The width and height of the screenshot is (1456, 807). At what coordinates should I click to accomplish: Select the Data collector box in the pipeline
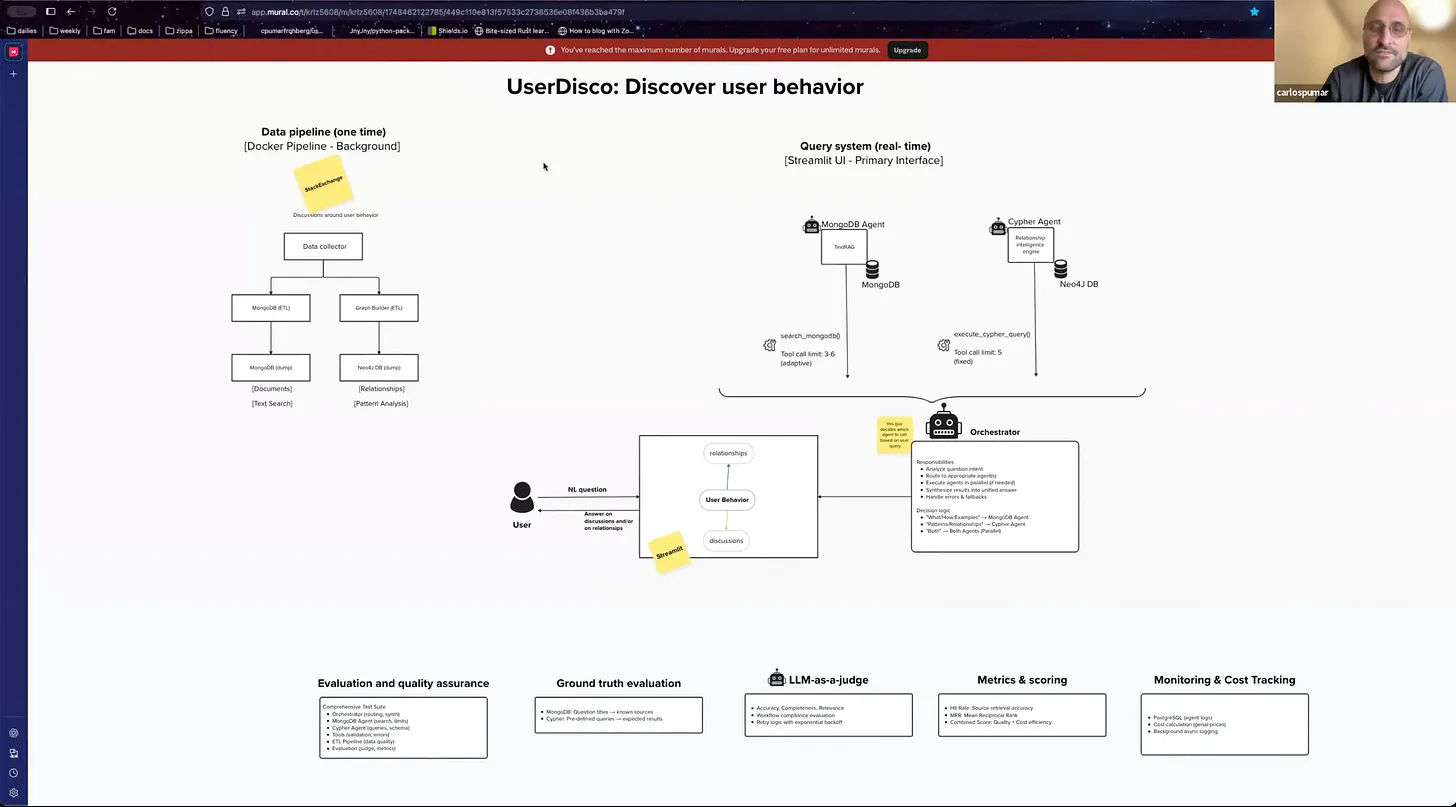pyautogui.click(x=323, y=246)
